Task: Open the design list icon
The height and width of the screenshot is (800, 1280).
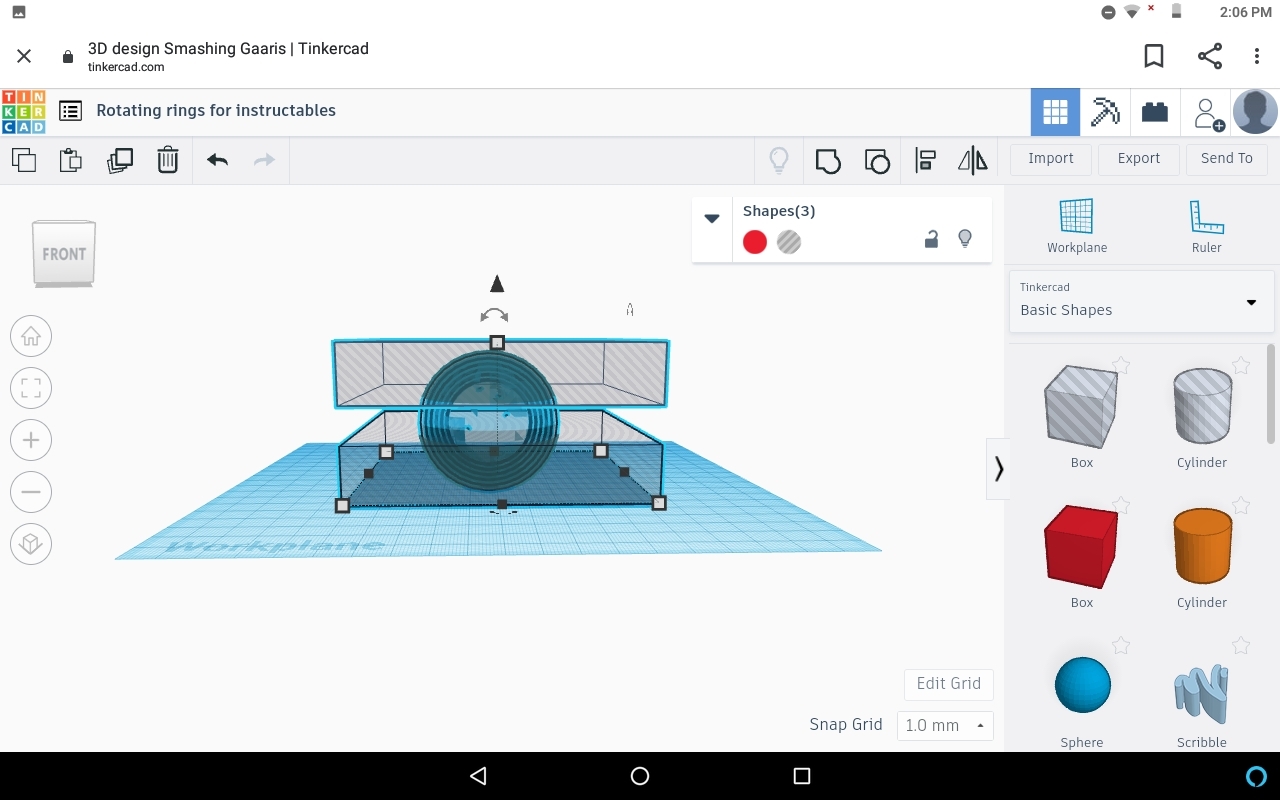Action: coord(70,111)
